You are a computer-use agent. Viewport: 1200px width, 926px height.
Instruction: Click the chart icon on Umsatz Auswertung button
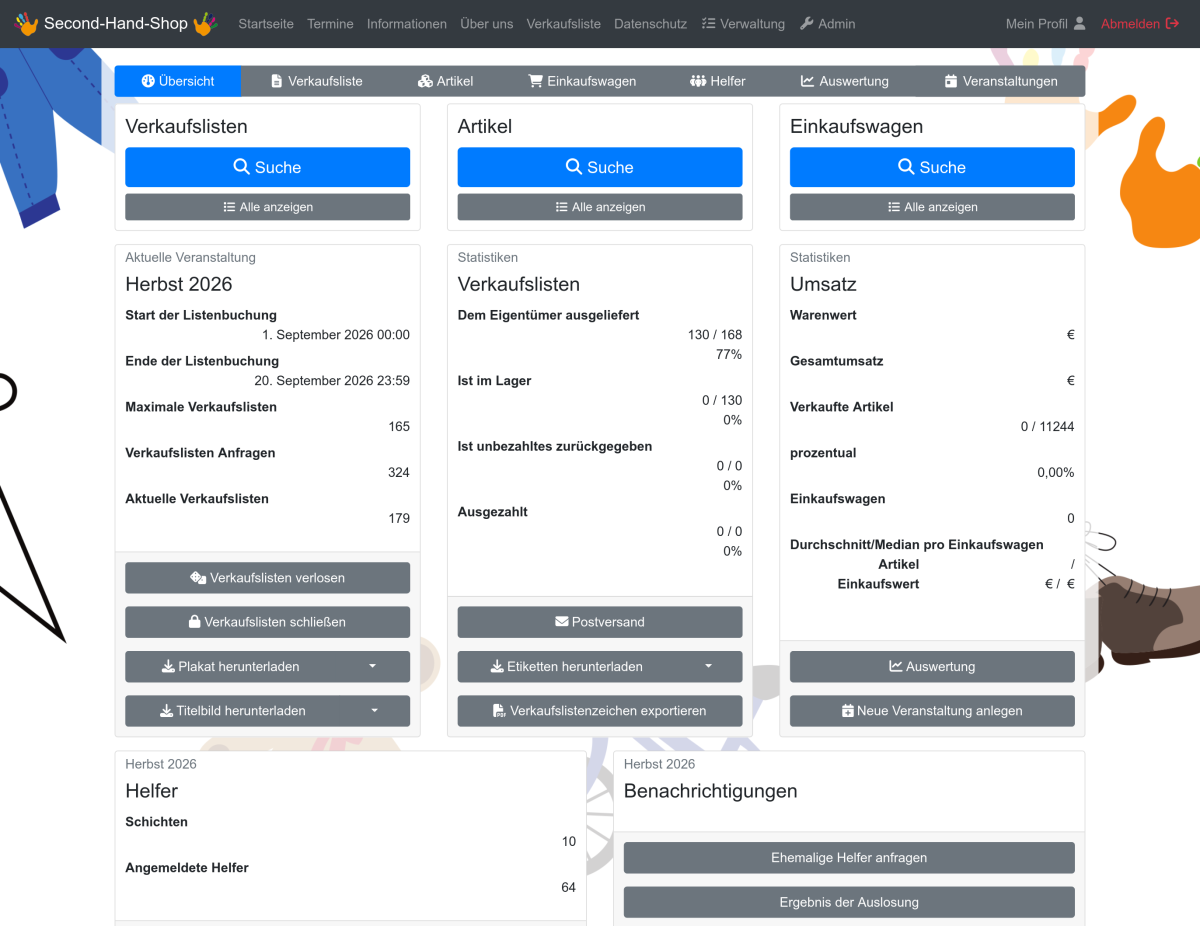pos(896,666)
